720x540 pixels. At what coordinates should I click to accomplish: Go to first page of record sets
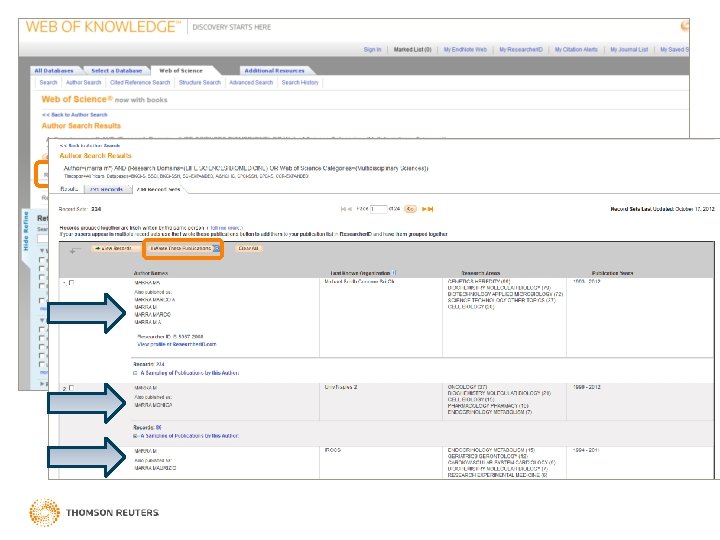[343, 209]
